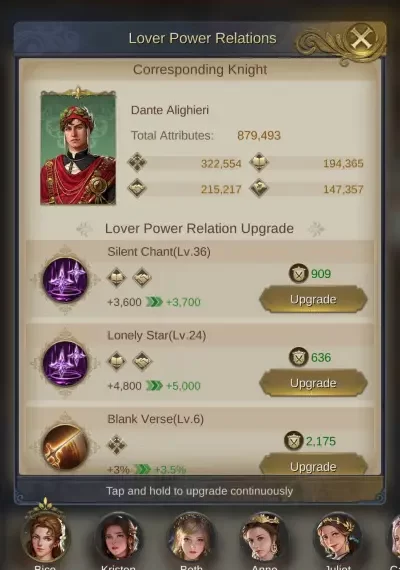Tap the token icon next to 636
Image resolution: width=400 pixels, height=570 pixels.
(x=299, y=357)
